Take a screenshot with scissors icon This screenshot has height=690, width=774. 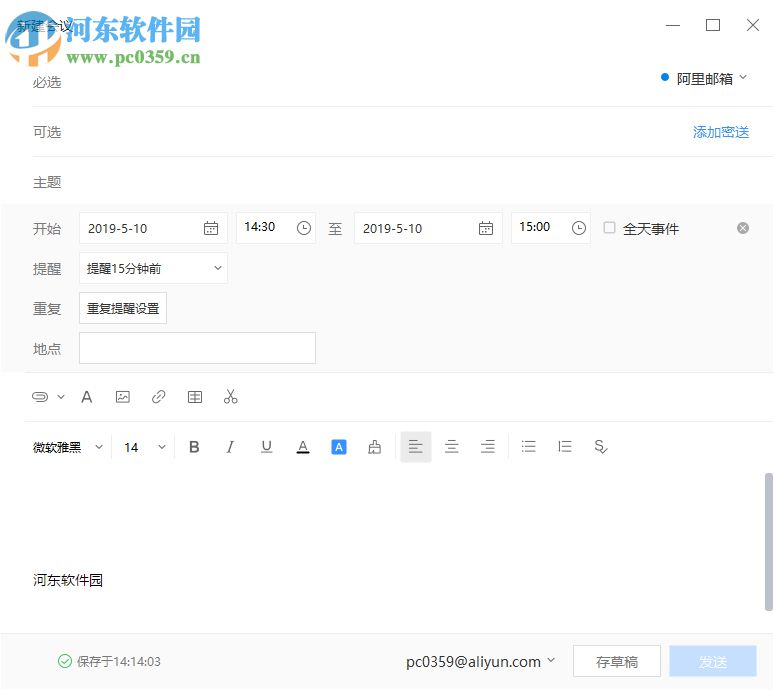(x=231, y=397)
